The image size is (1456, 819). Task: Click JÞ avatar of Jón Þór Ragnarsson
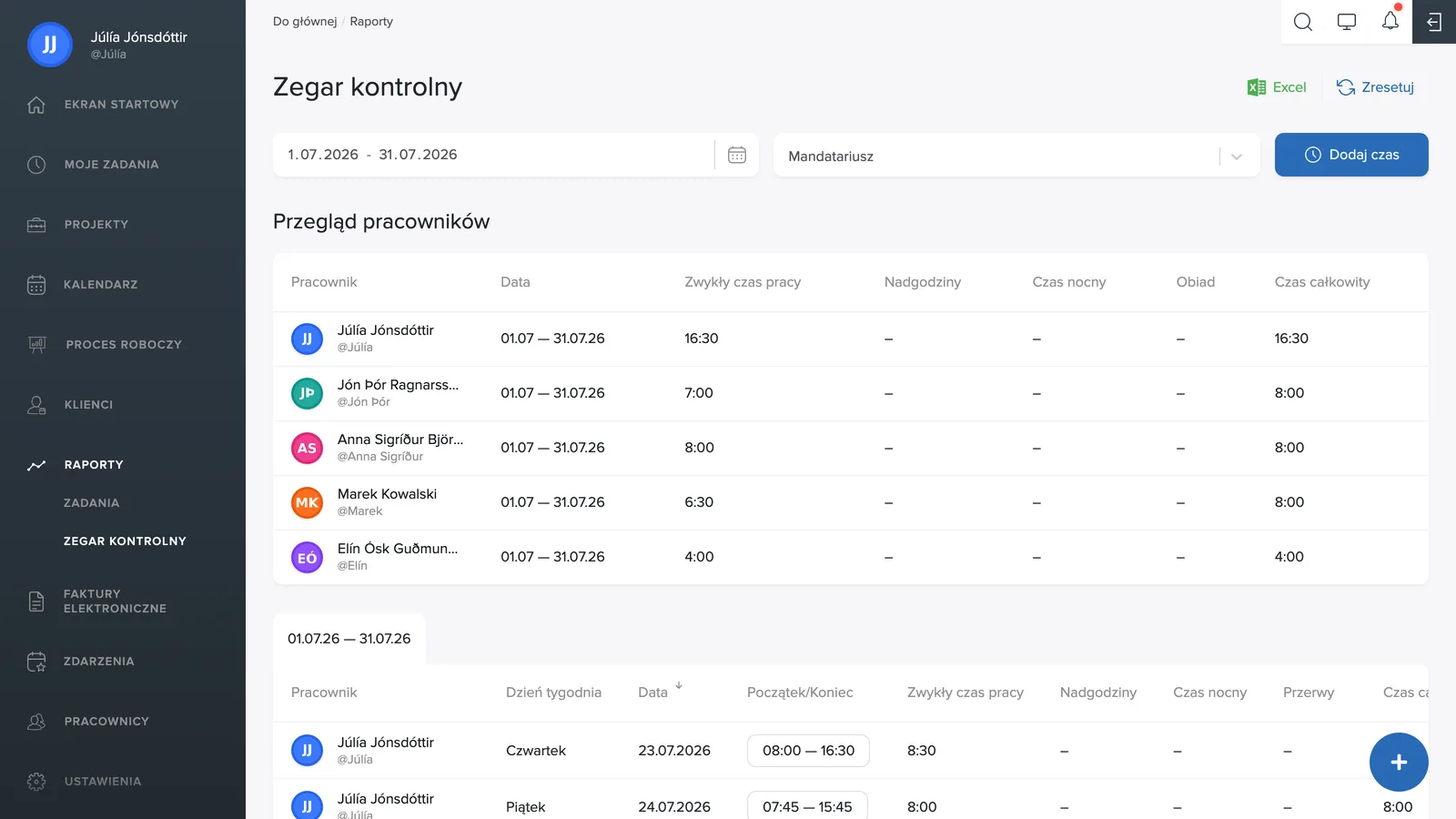[307, 393]
